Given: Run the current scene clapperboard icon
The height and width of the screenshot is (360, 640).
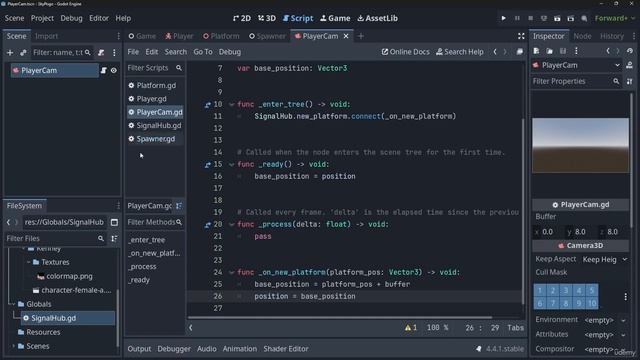Looking at the screenshot, I should (557, 18).
